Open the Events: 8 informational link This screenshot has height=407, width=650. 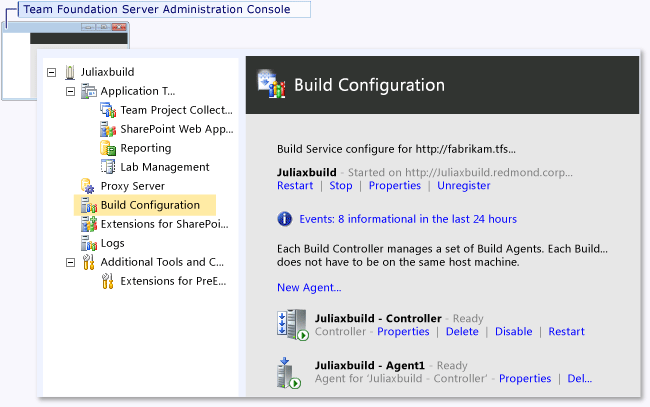point(408,219)
